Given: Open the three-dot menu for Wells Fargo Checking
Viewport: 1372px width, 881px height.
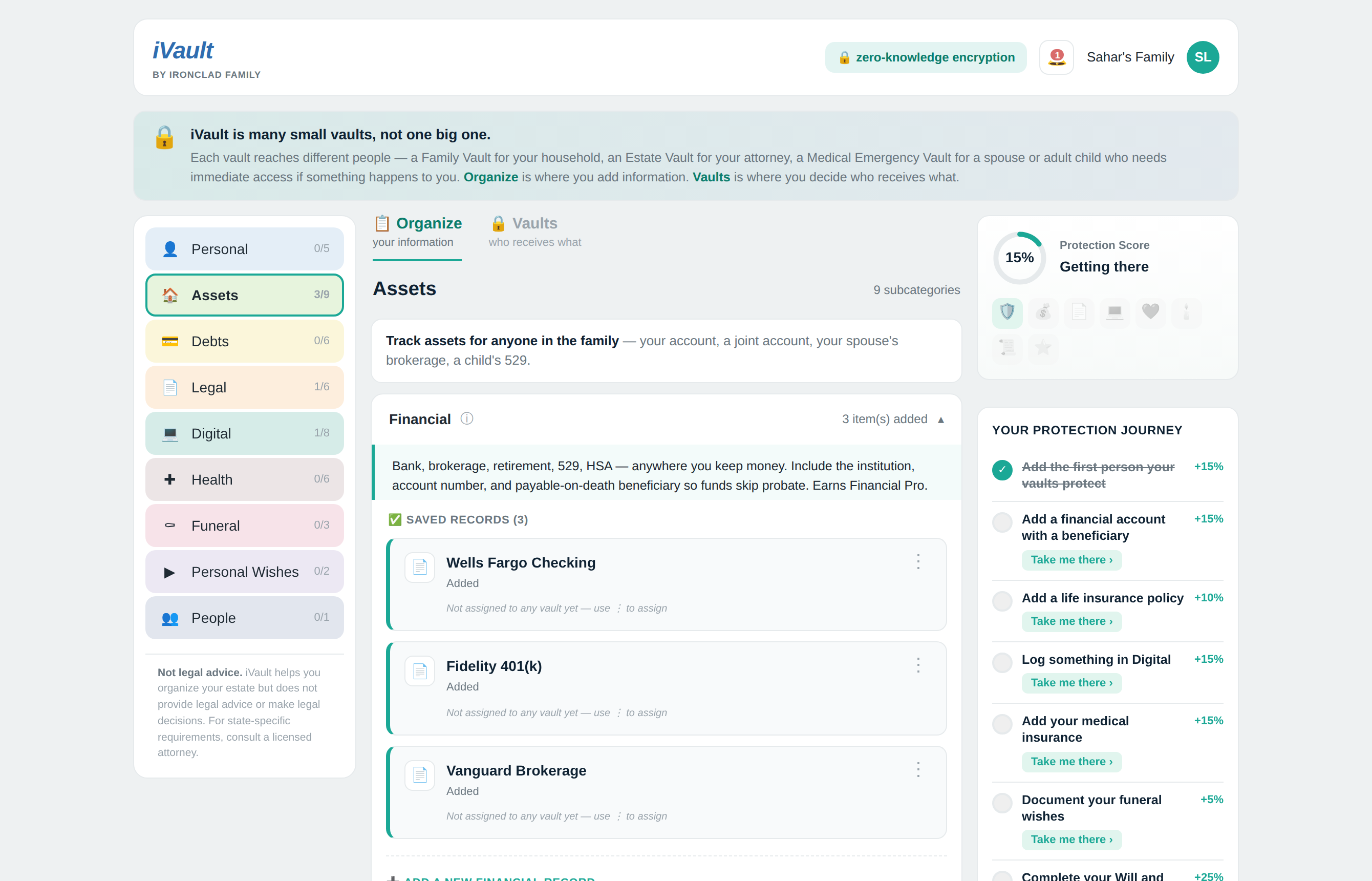Looking at the screenshot, I should coord(918,562).
